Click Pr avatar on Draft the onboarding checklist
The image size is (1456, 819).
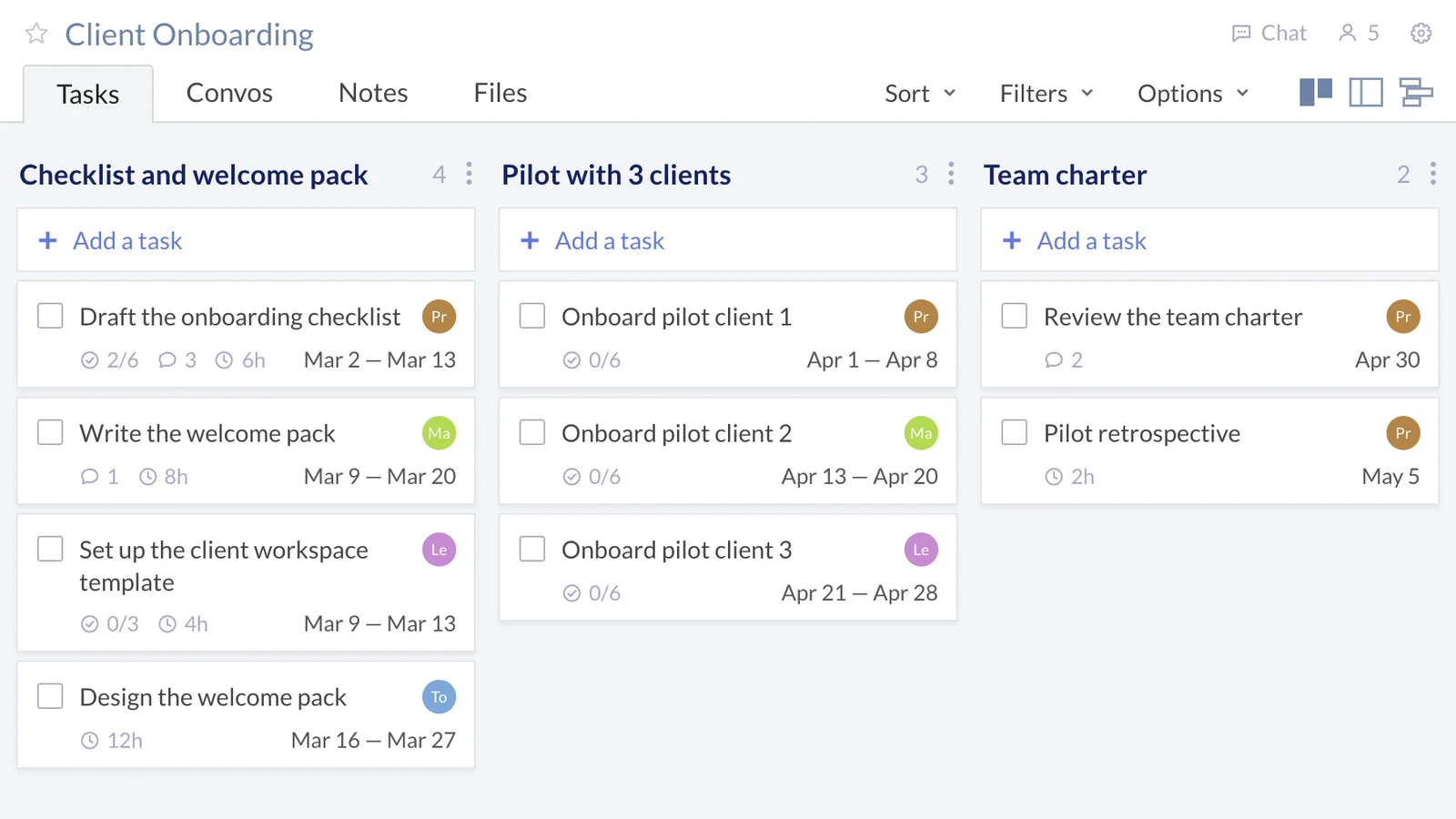point(439,317)
